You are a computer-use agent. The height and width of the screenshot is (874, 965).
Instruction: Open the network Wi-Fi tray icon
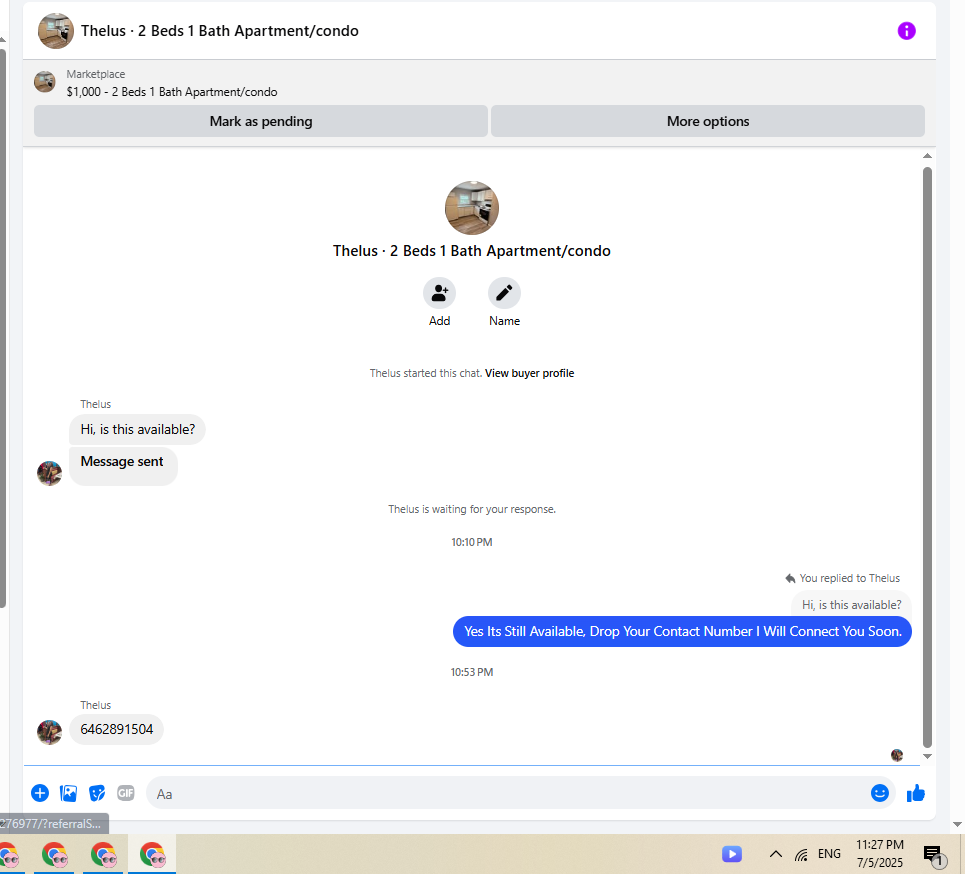[x=801, y=854]
